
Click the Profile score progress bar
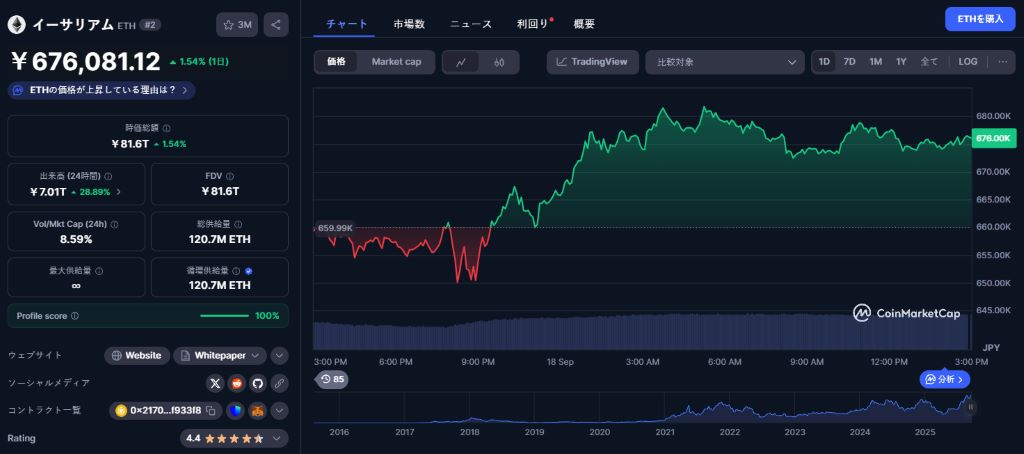click(224, 316)
